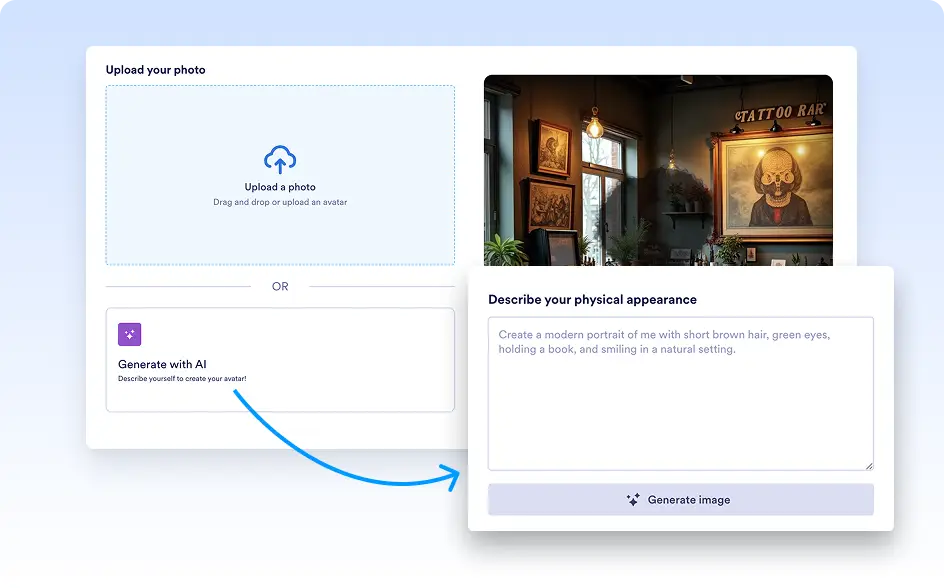Viewport: 944px width, 588px height.
Task: Click the "Tattoo Bar" sign in the image
Action: click(x=779, y=115)
